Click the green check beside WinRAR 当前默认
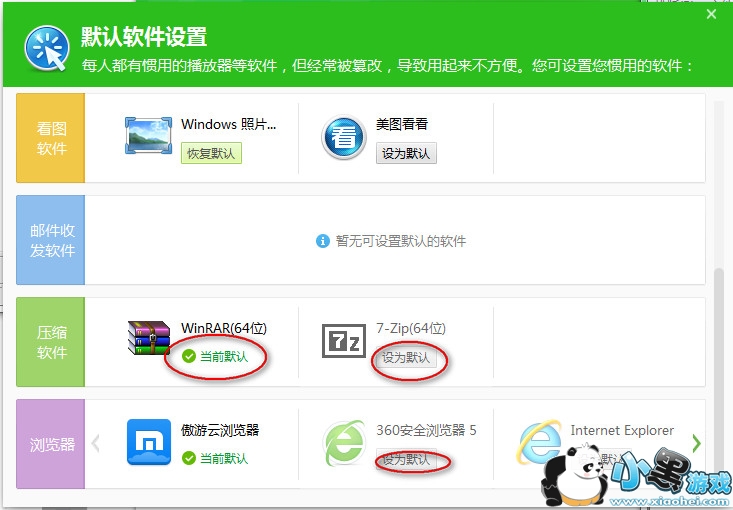The width and height of the screenshot is (733, 510). pyautogui.click(x=189, y=357)
